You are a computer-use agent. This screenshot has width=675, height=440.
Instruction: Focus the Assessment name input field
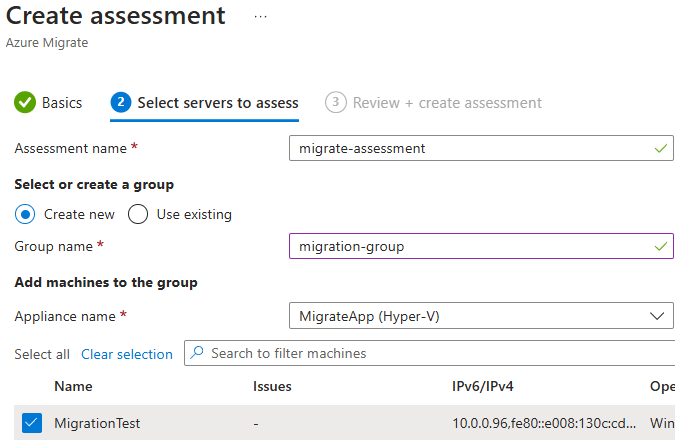tap(481, 148)
